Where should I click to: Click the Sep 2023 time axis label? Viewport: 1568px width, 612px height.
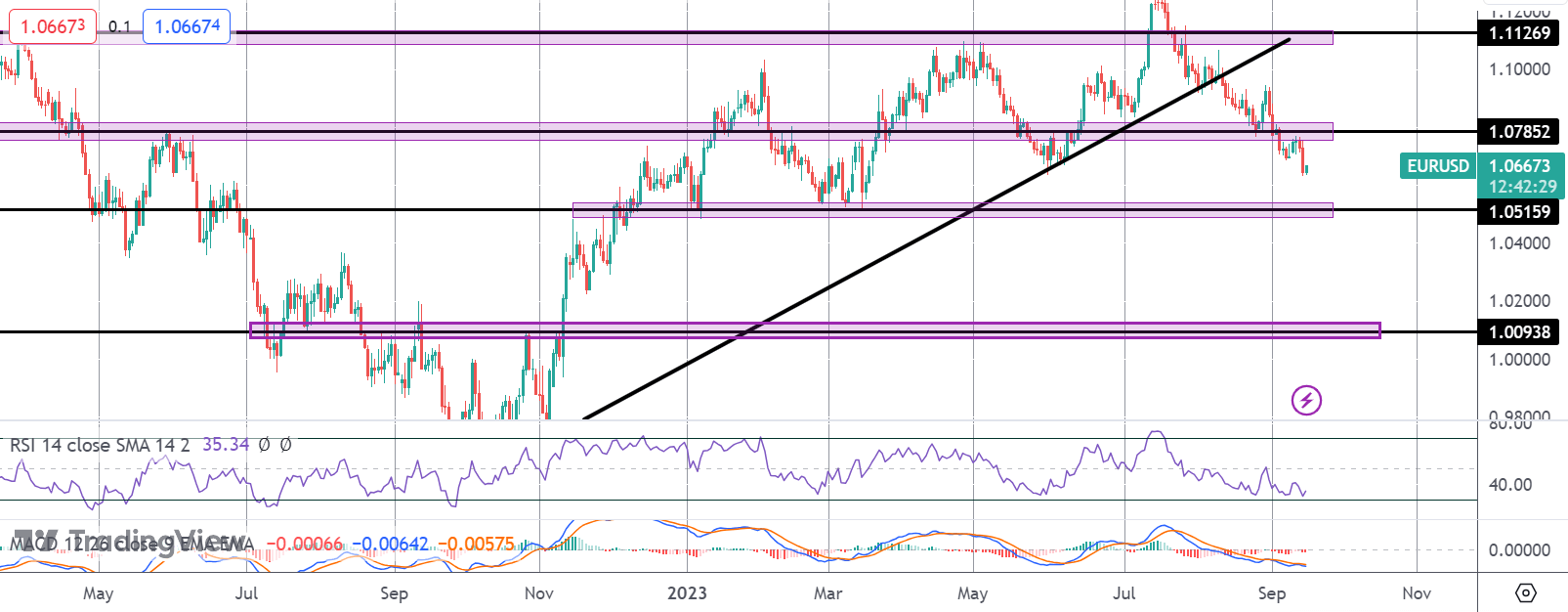pyautogui.click(x=1272, y=593)
